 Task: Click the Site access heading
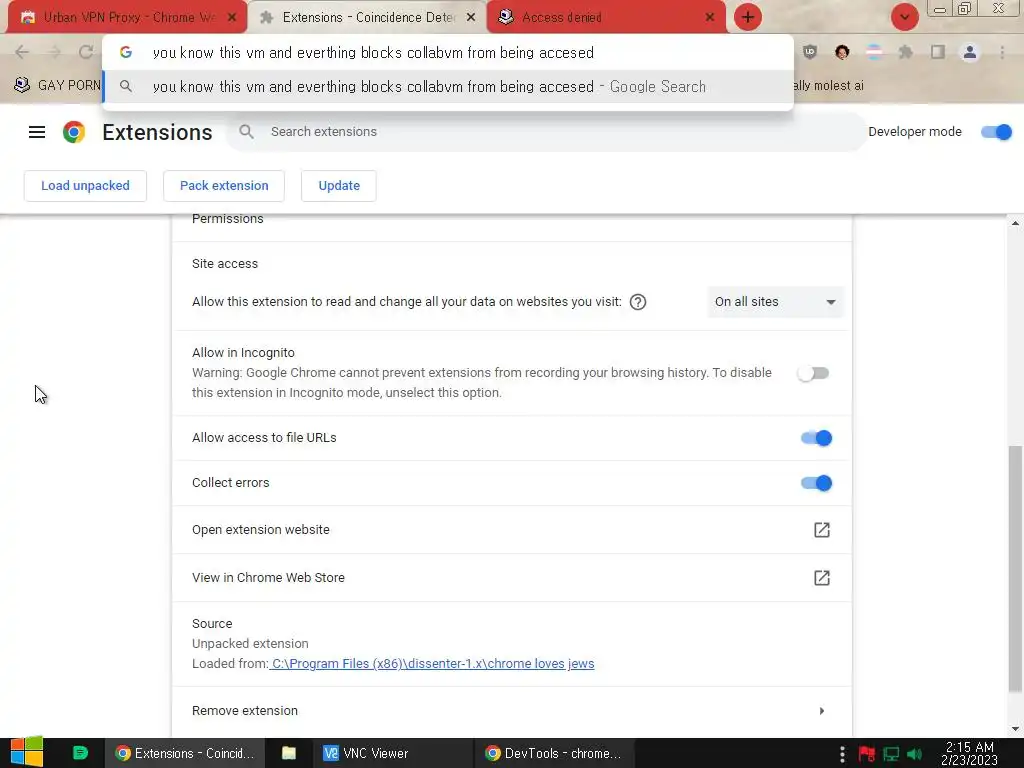[x=225, y=264]
